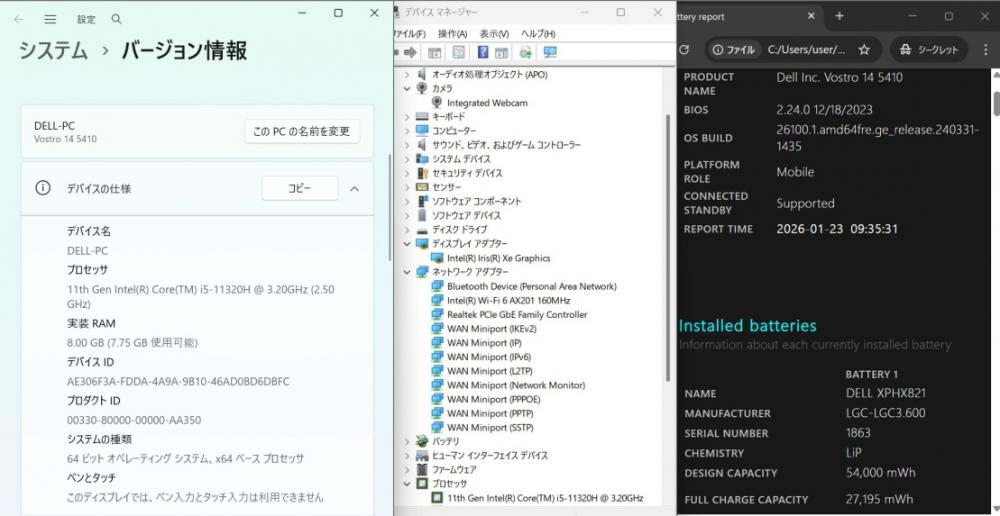
Task: Click the Settings search icon
Action: click(x=116, y=19)
